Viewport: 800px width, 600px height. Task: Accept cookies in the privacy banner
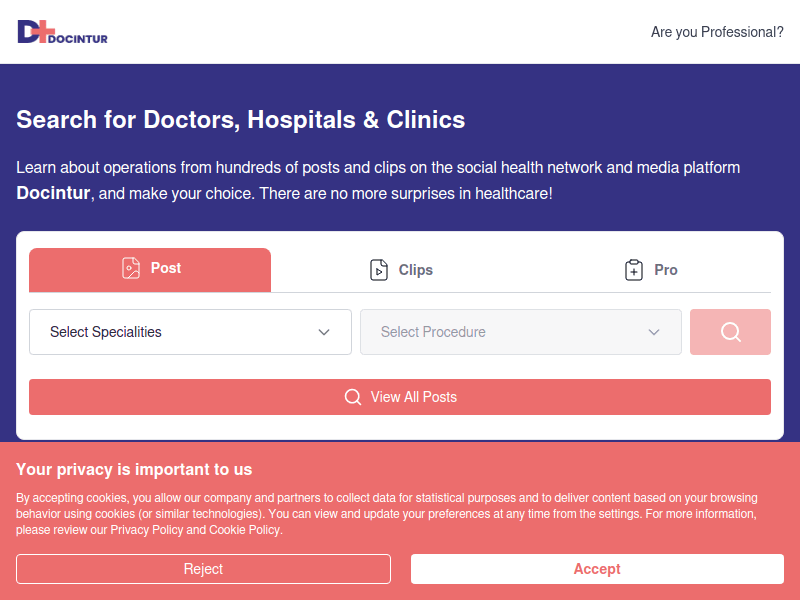[x=597, y=569]
